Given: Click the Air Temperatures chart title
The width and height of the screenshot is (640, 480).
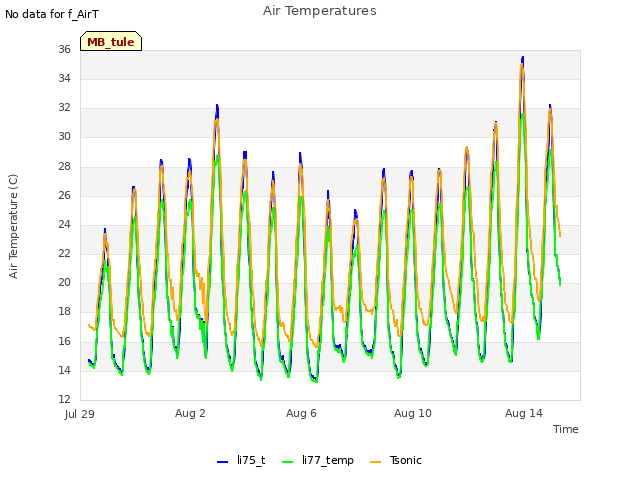Looking at the screenshot, I should point(320,11).
